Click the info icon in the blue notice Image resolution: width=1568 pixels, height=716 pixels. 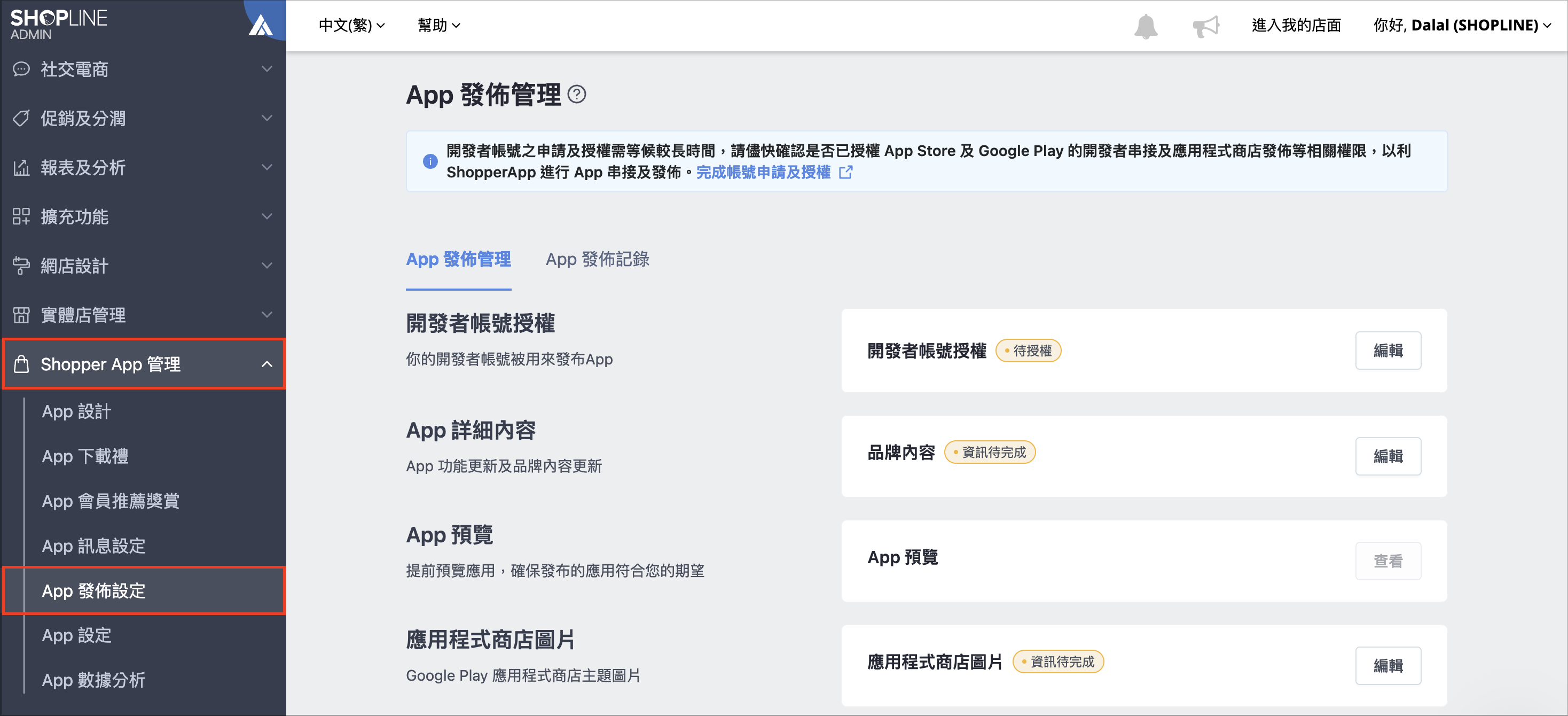(430, 161)
